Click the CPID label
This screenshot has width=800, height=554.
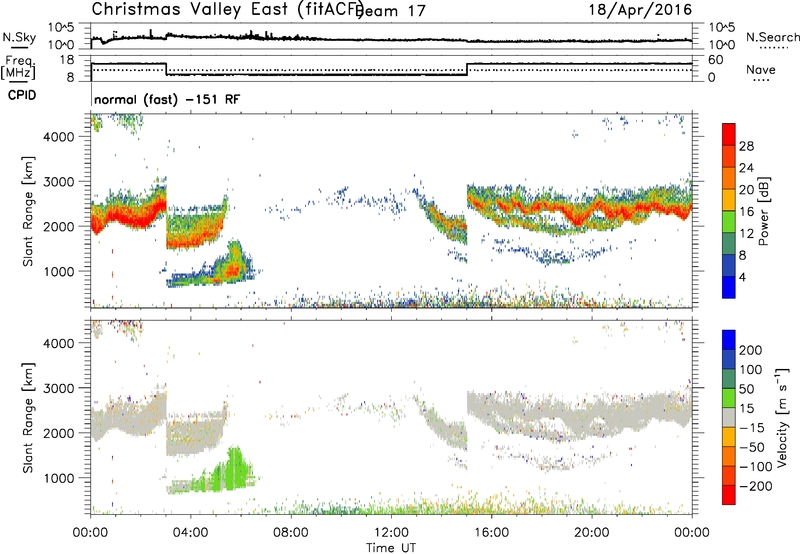[x=22, y=95]
